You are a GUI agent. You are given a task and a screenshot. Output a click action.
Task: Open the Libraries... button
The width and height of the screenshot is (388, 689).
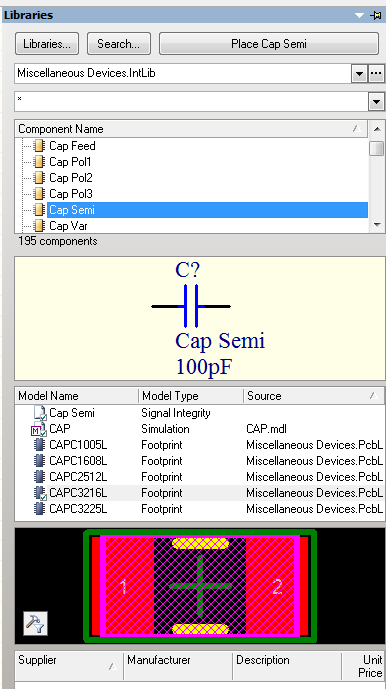pos(47,44)
